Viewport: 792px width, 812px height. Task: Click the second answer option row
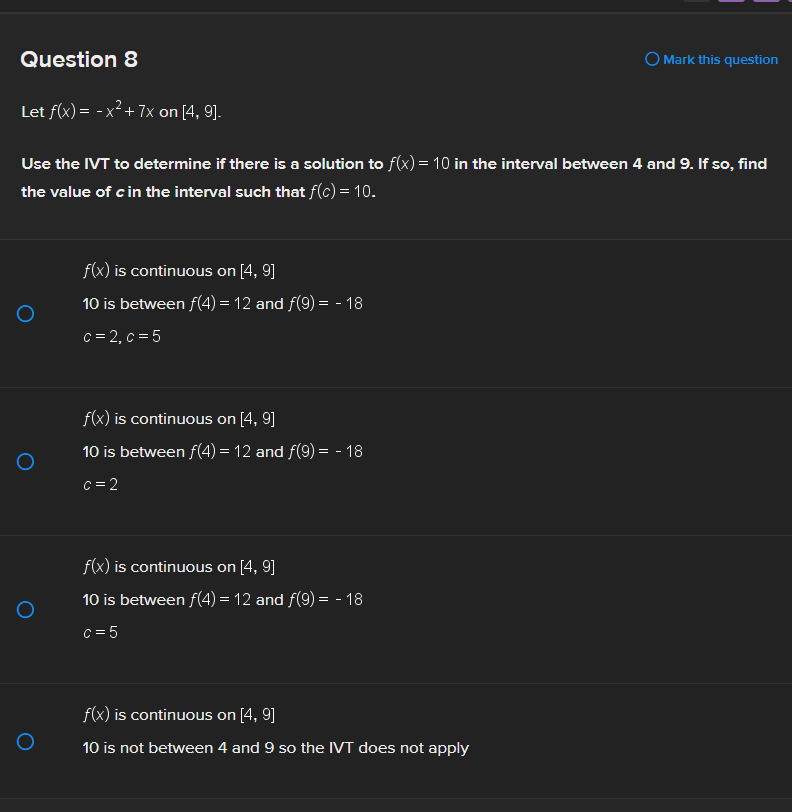click(x=396, y=461)
